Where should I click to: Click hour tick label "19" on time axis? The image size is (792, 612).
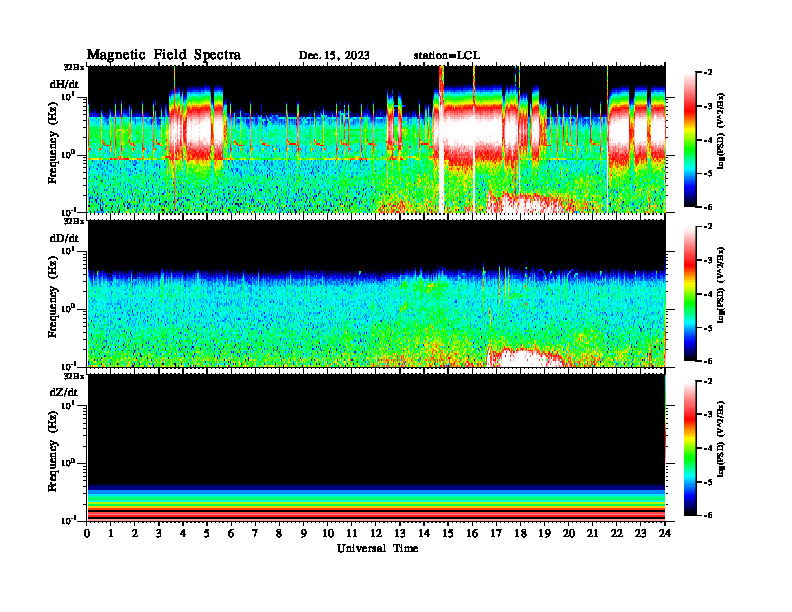(x=544, y=533)
